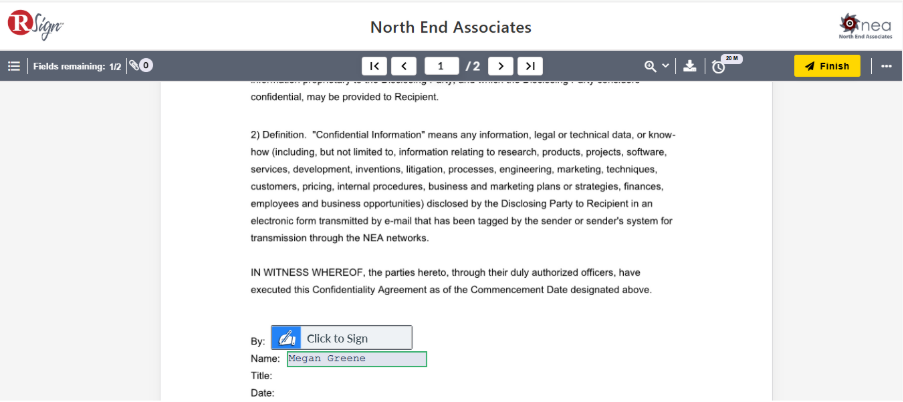Click the RSign logo

pyautogui.click(x=35, y=25)
